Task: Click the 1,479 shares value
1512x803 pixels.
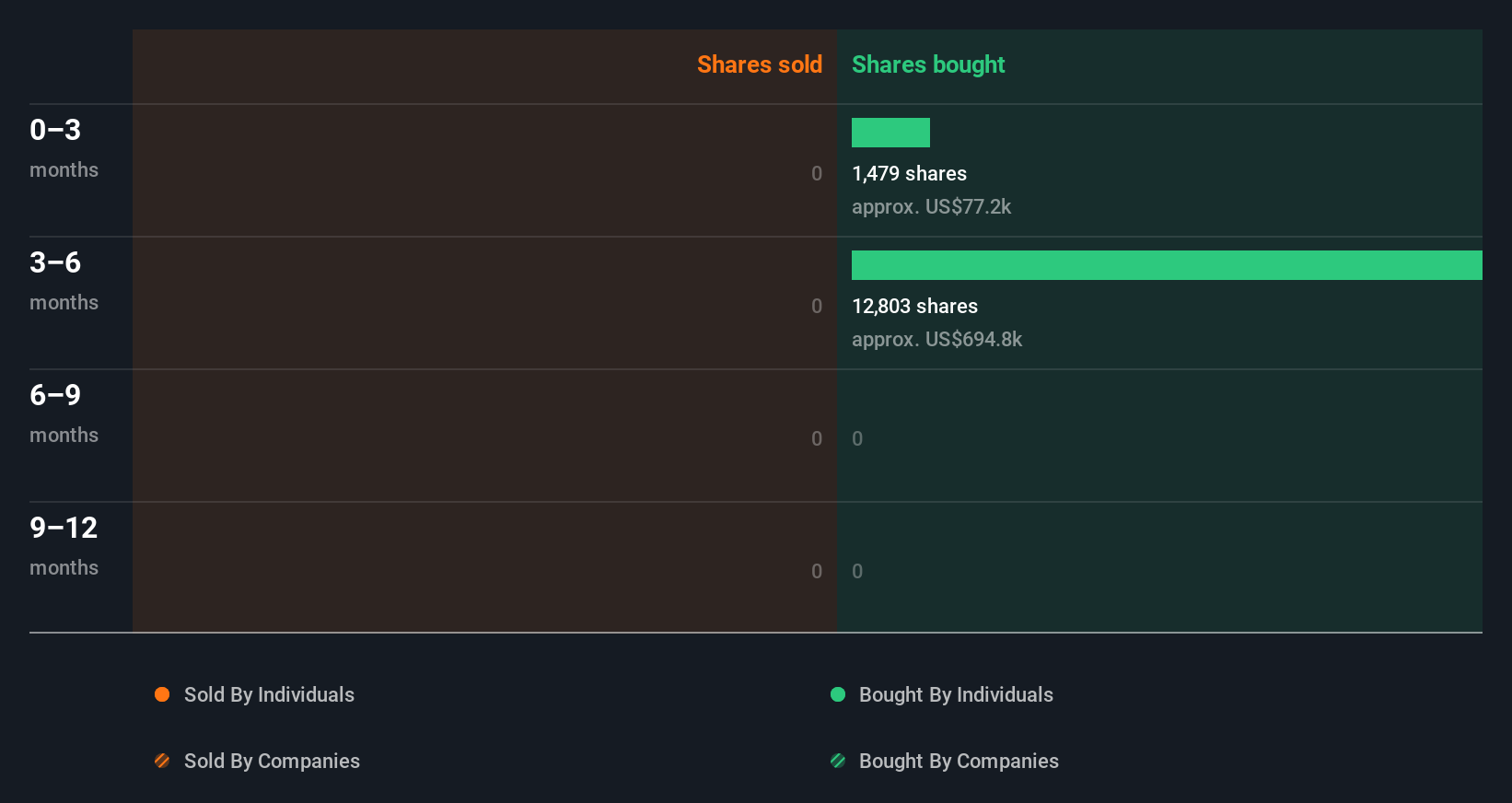Action: [909, 173]
